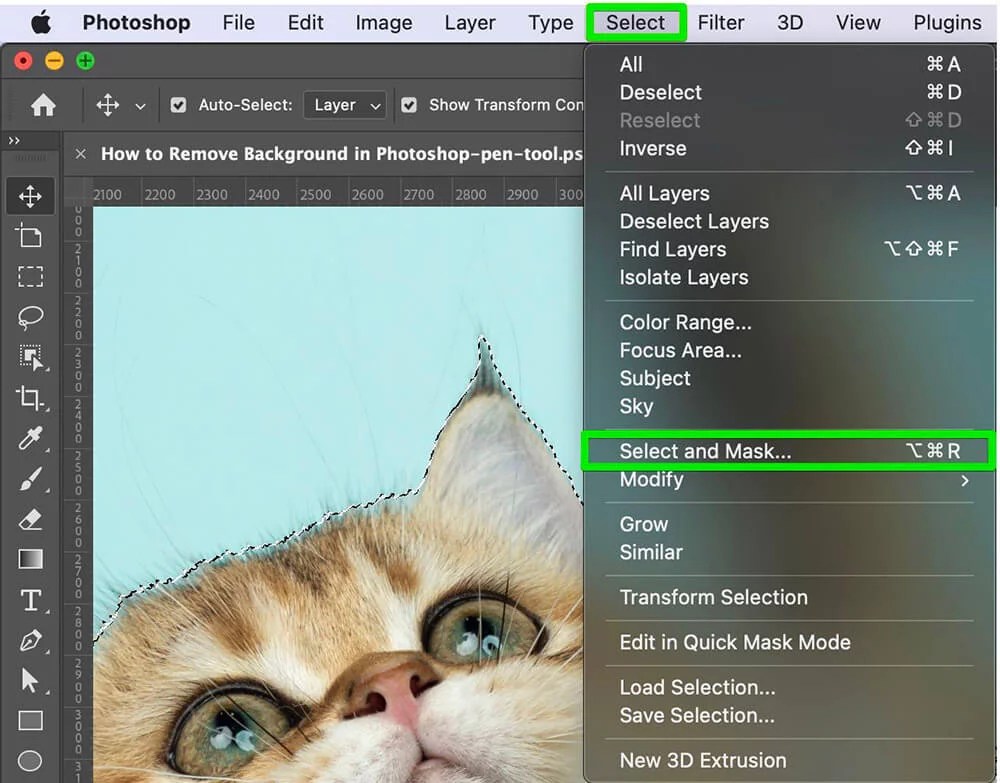Open the Auto-Select Layer dropdown
Screen dimensions: 1000x783
point(346,104)
